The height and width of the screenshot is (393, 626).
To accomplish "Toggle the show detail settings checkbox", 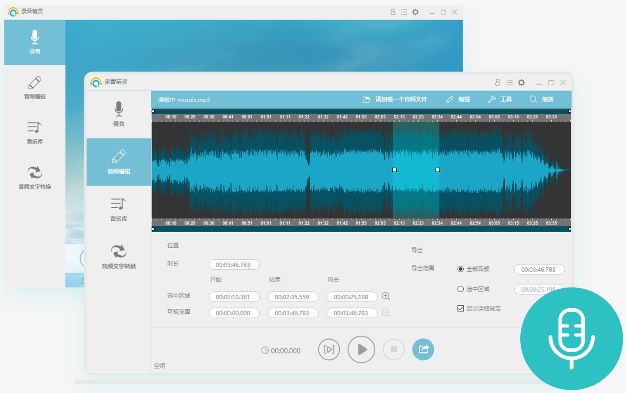I will click(x=460, y=308).
